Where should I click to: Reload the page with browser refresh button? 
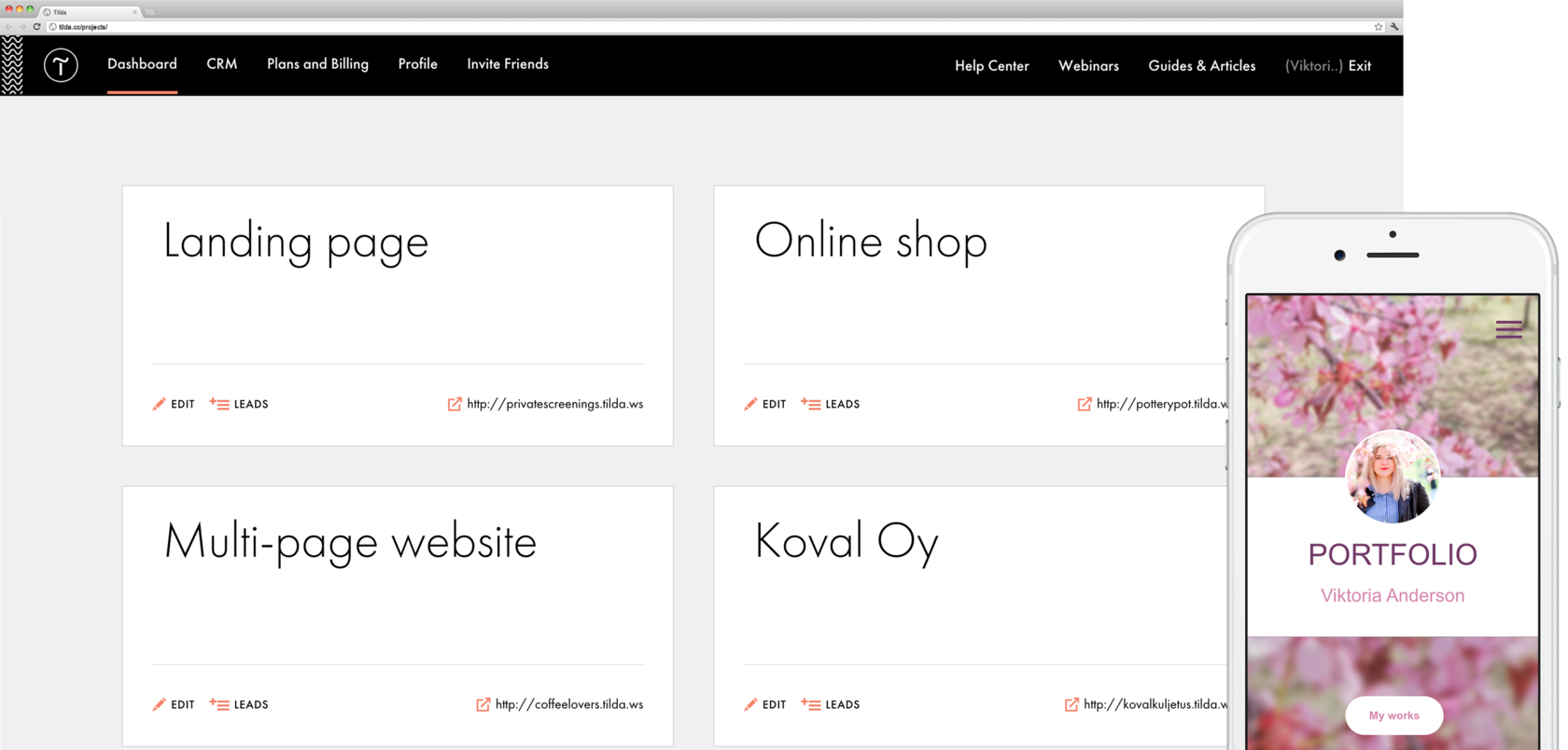coord(36,27)
